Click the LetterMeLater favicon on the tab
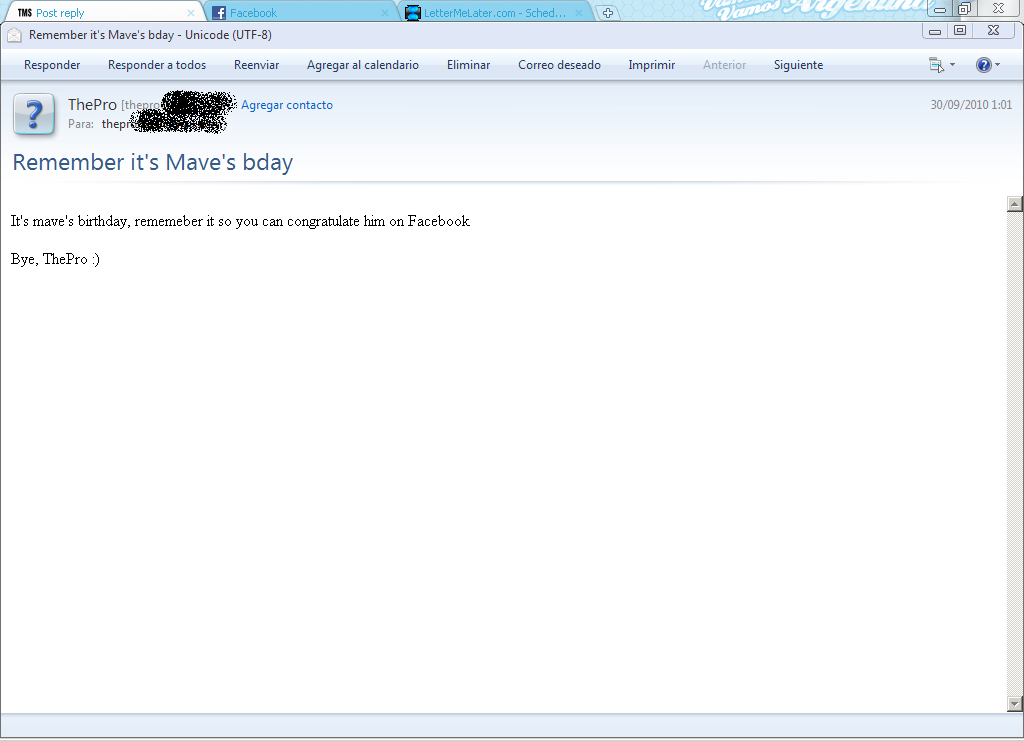Screen dimensions: 1024x742 click(x=413, y=12)
